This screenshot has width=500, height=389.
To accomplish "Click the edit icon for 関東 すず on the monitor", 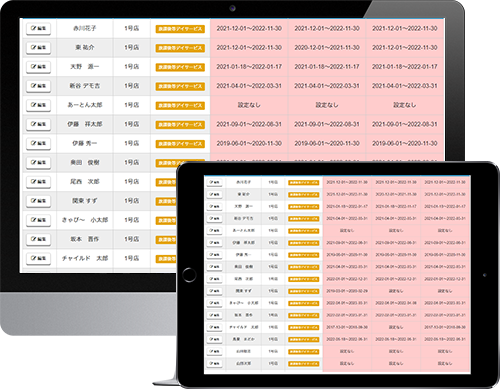I will pyautogui.click(x=38, y=201).
